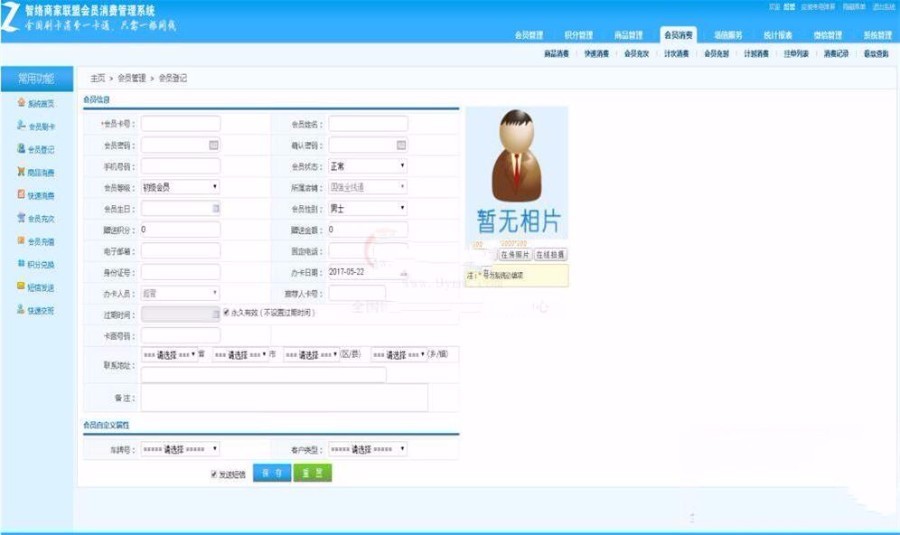Open the 会员等级 dropdown
Viewport: 900px width, 535px height.
tap(180, 187)
